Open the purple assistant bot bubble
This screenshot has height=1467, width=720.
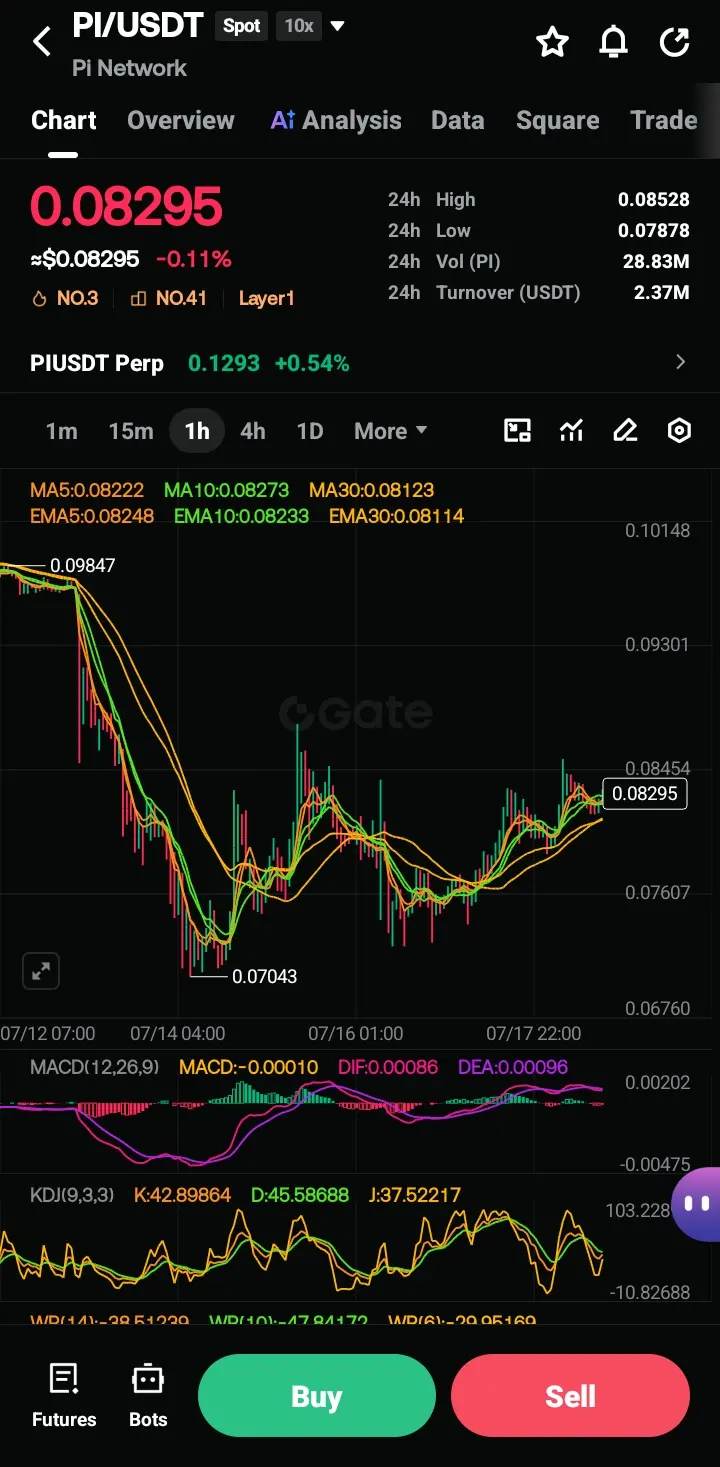[697, 1203]
